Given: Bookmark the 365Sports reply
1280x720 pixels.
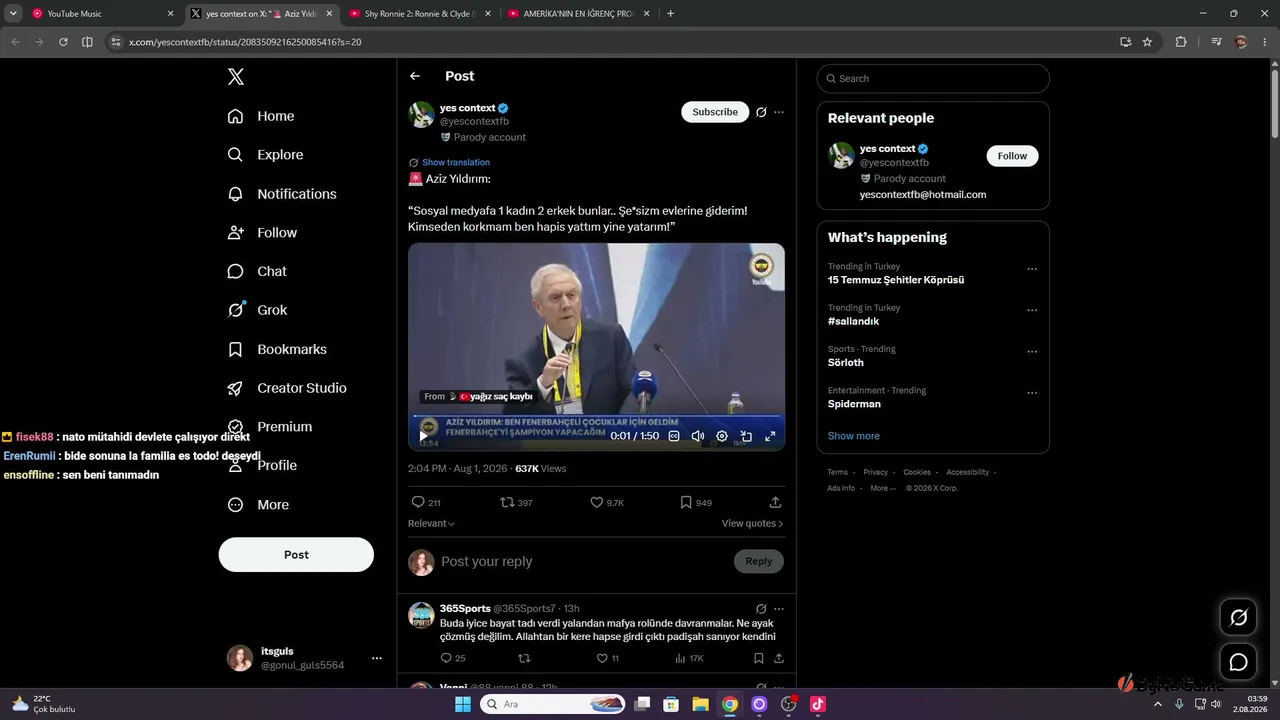Looking at the screenshot, I should [759, 658].
